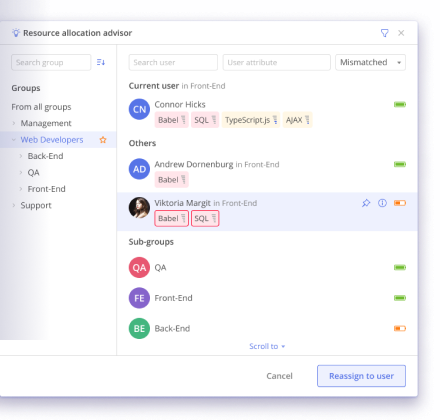Open the Scroll to dropdown link

coord(267,346)
